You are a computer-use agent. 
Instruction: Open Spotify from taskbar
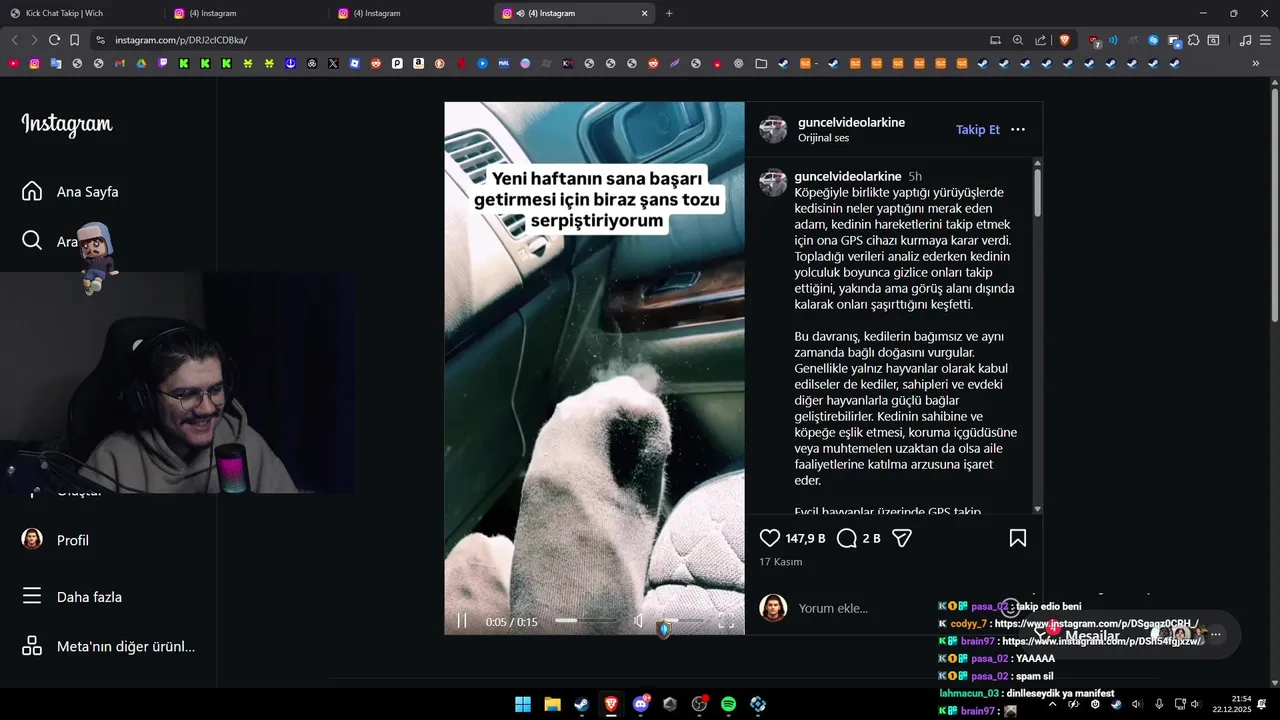(x=728, y=704)
